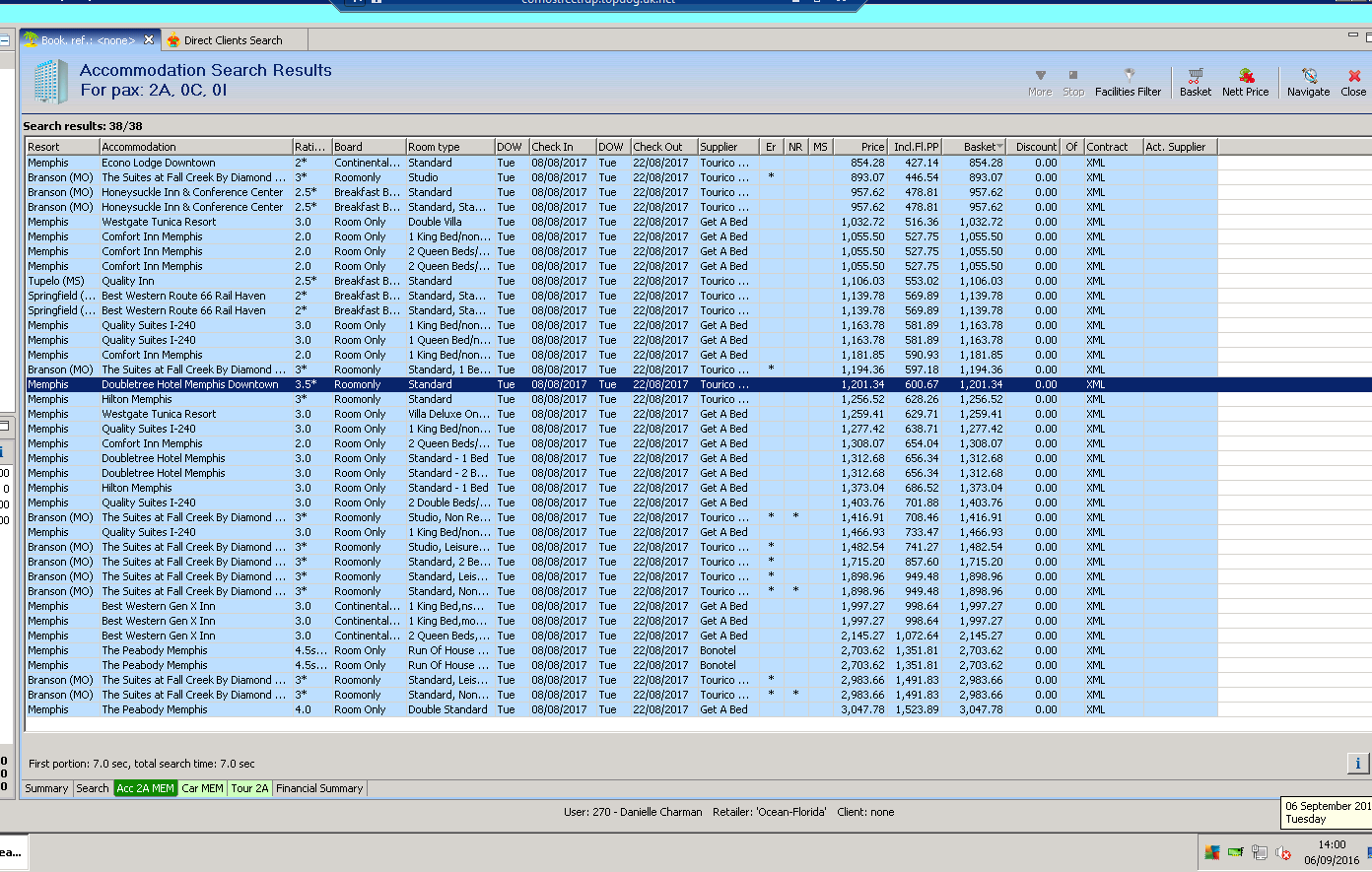Viewport: 1372px width, 872px height.
Task: Click the Er column header
Action: (772, 147)
